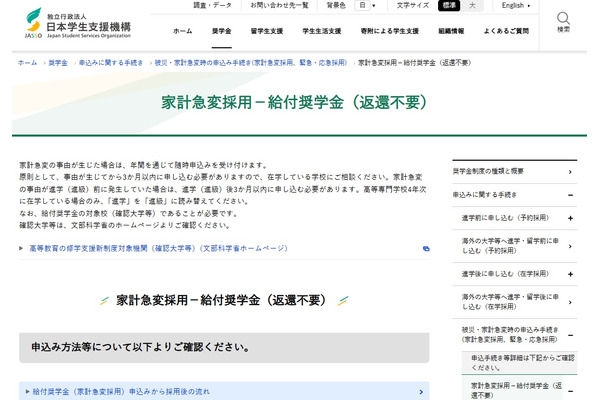Click the 奨学金 breadcrumb link
Image resolution: width=600 pixels, height=400 pixels.
click(58, 63)
